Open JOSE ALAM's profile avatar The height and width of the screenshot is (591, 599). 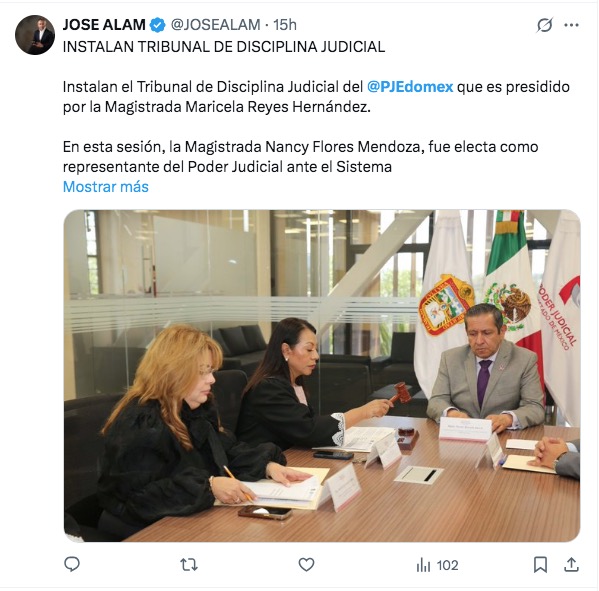[35, 35]
